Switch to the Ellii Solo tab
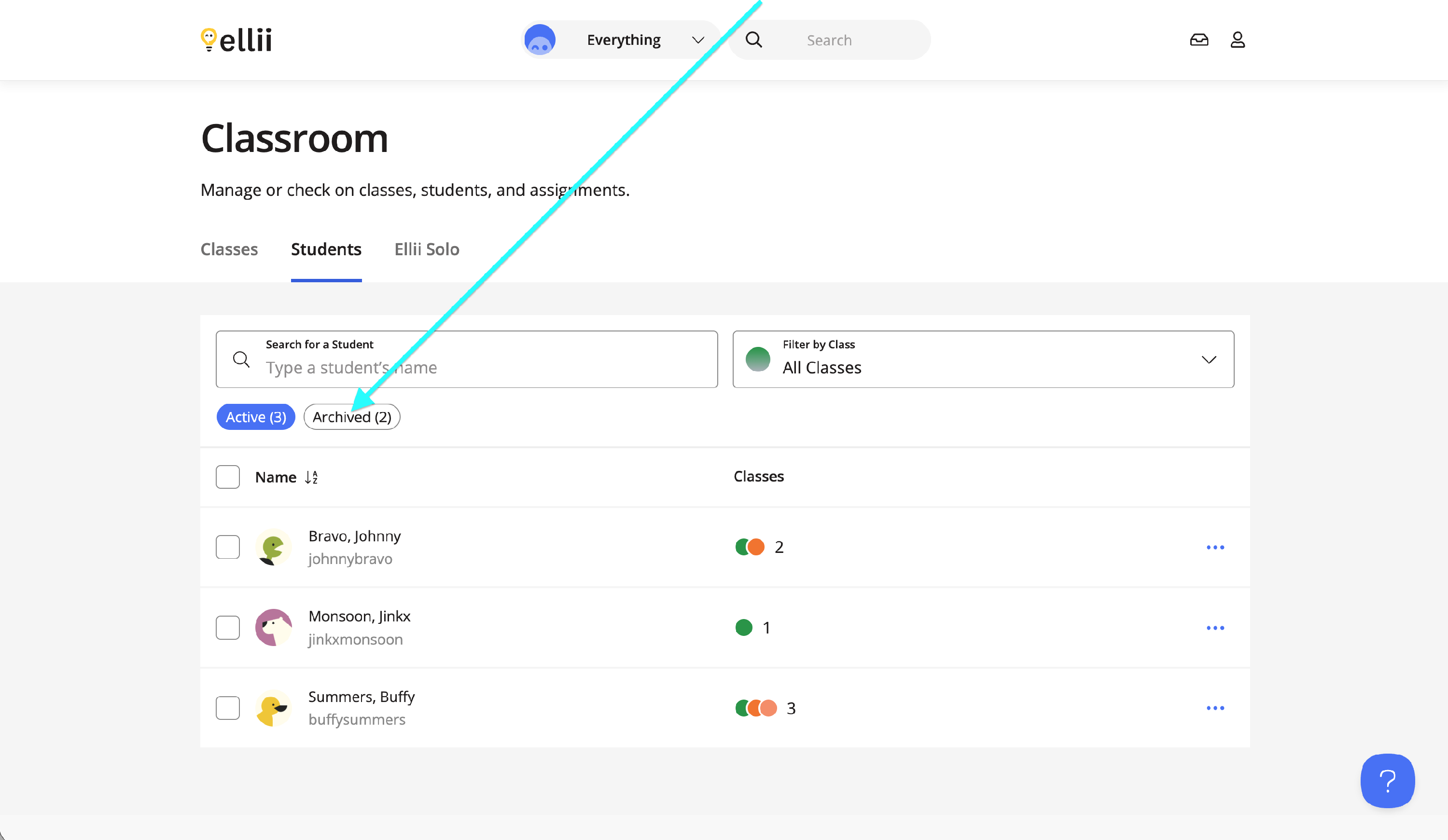 426,249
